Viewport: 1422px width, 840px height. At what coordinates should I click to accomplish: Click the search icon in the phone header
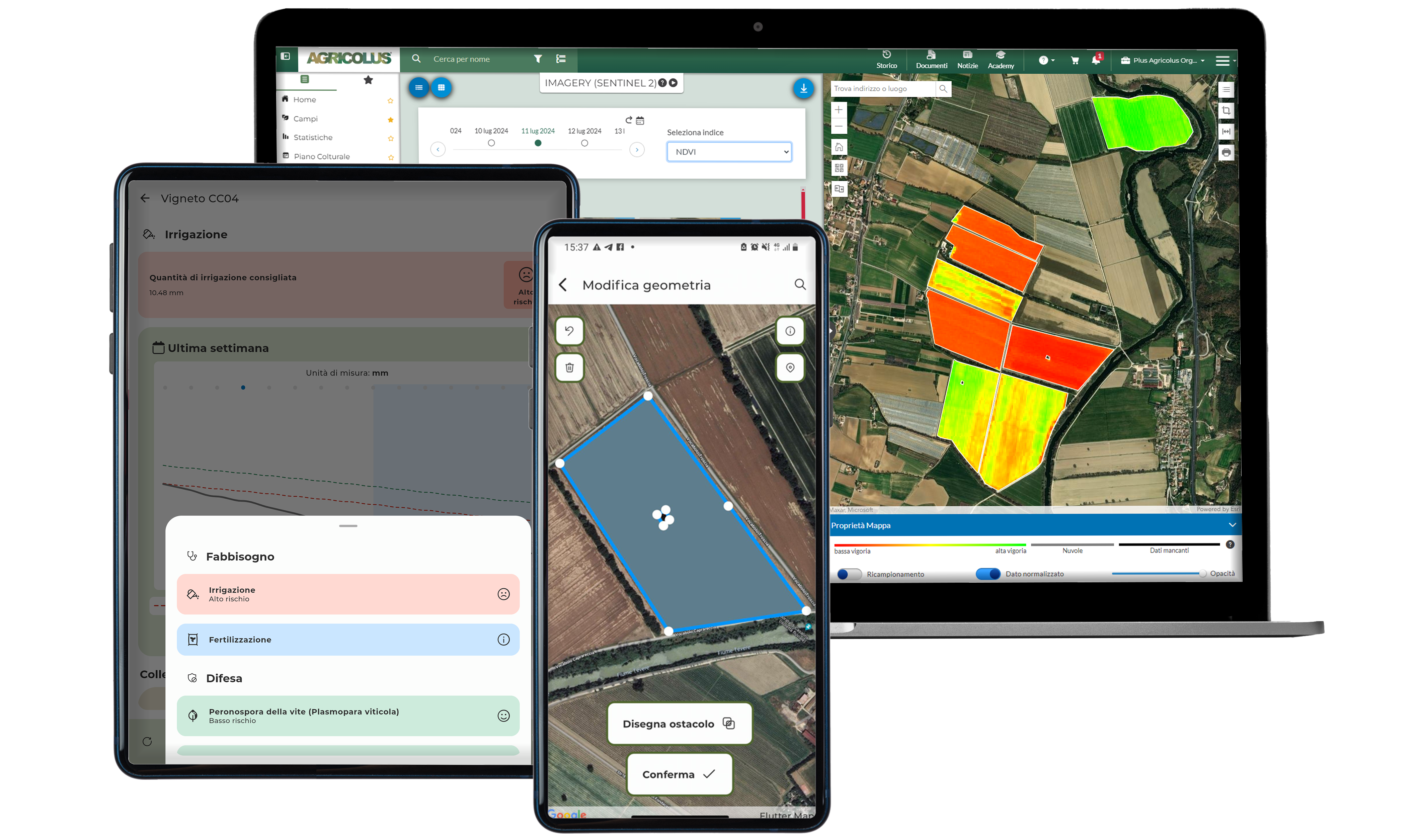800,284
